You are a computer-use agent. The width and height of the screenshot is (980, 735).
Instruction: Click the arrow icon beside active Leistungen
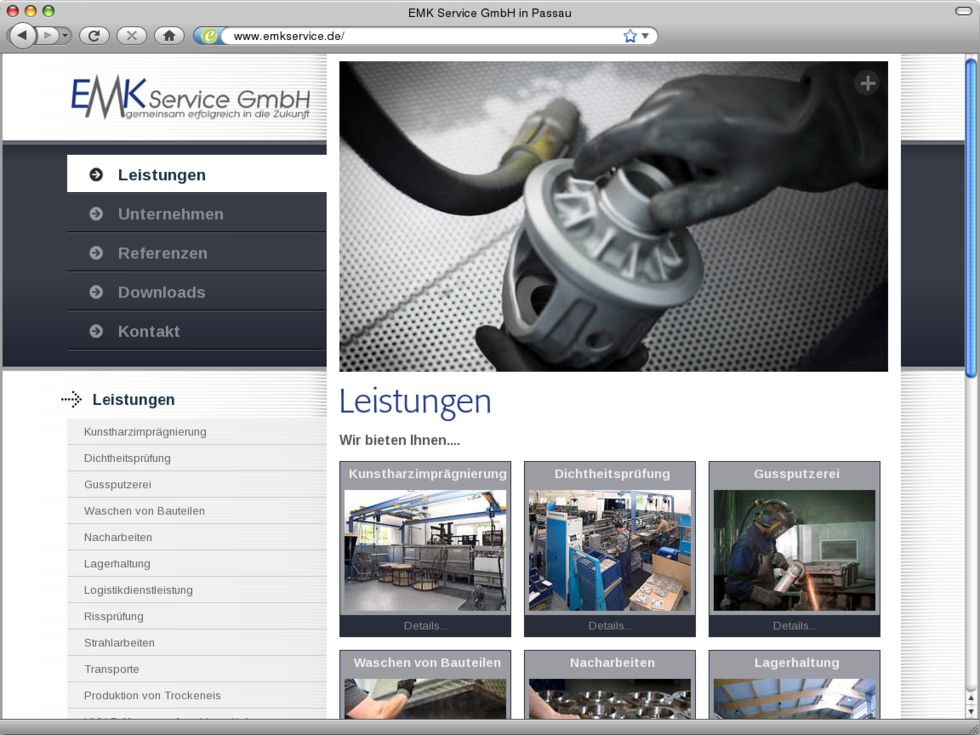point(96,174)
